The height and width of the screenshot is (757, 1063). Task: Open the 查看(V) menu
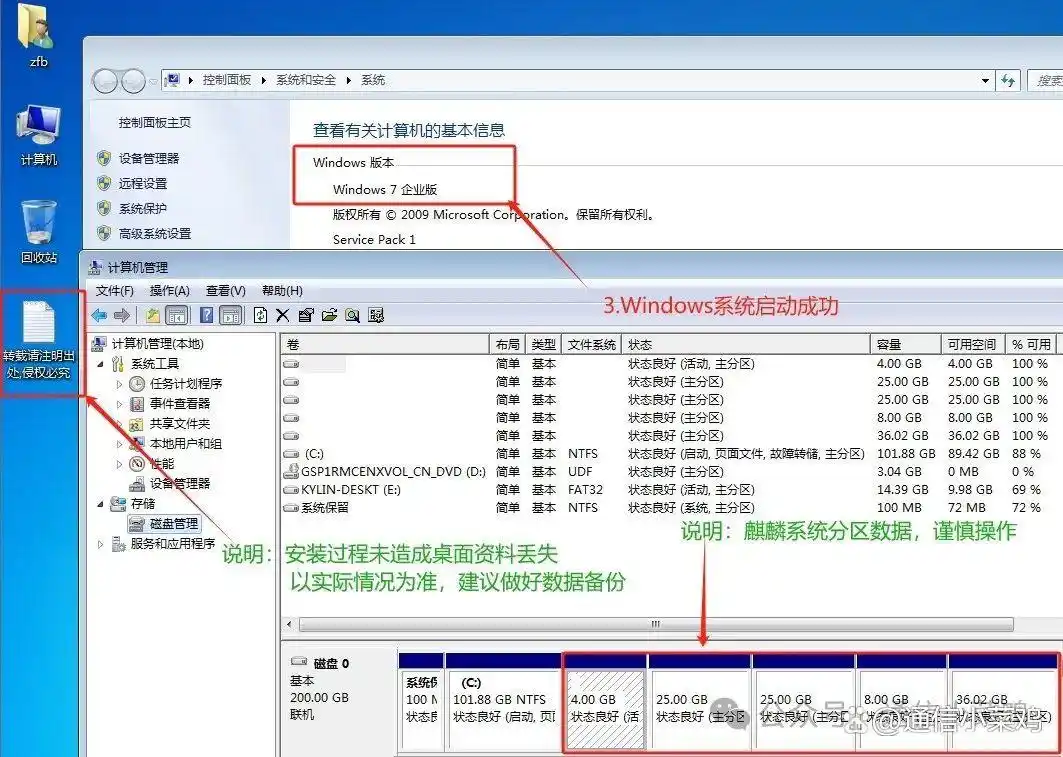click(226, 291)
